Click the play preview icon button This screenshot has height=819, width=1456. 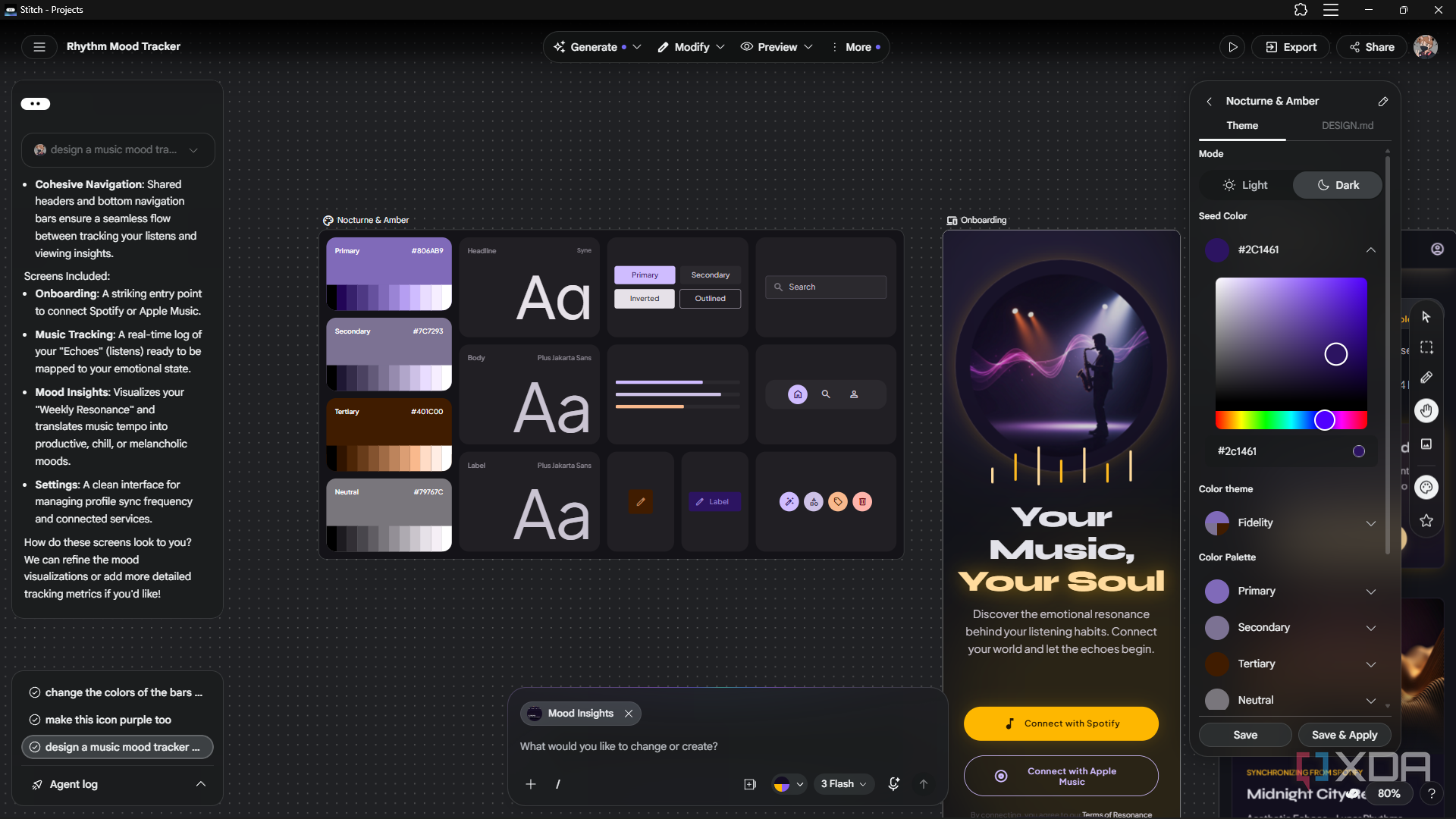click(1232, 47)
